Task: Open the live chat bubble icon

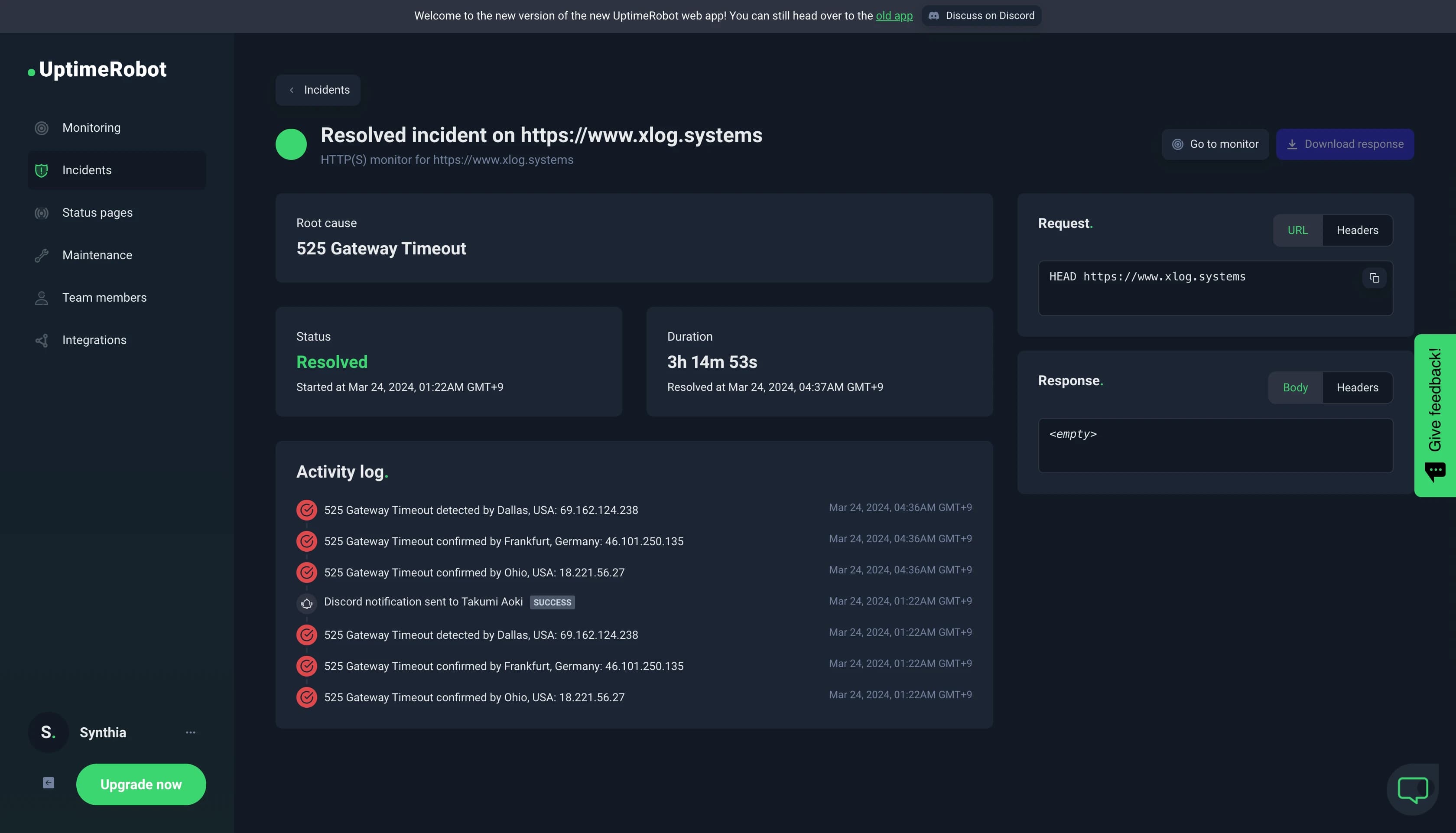Action: click(x=1413, y=790)
